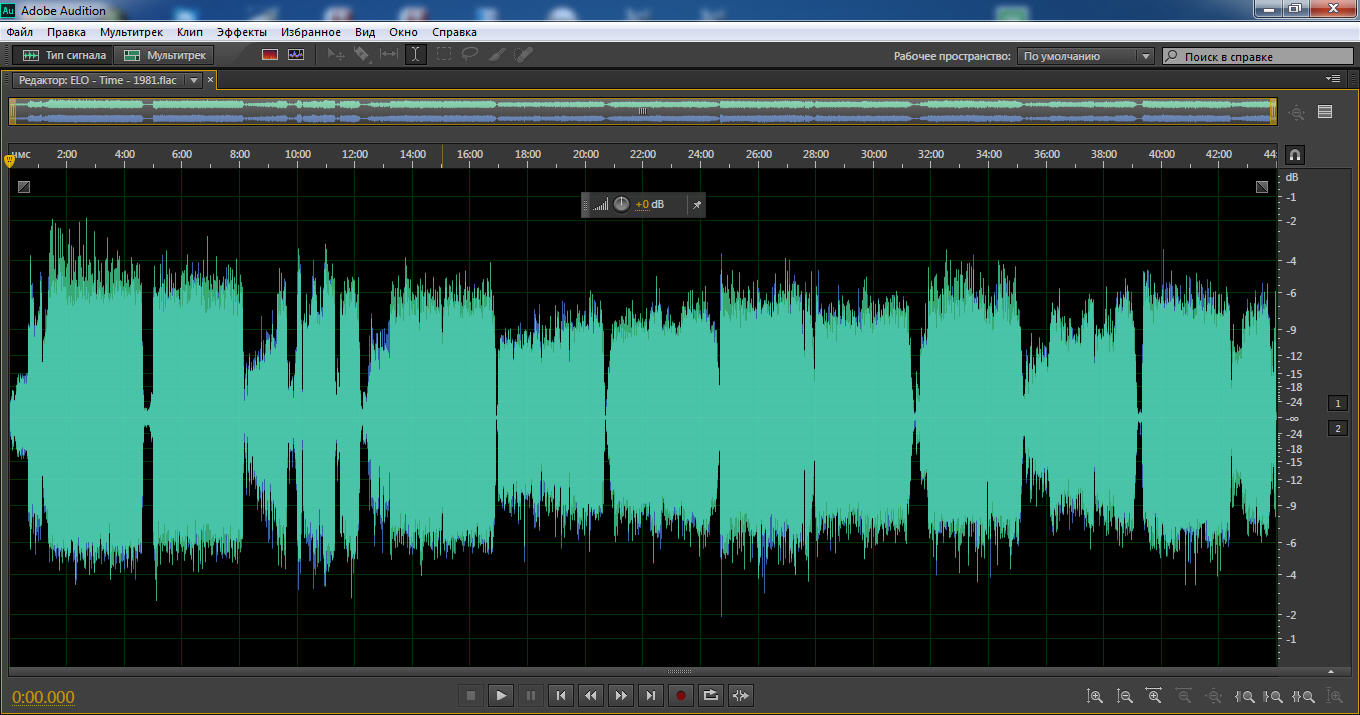Select the Lasso Selection tool

pos(469,55)
